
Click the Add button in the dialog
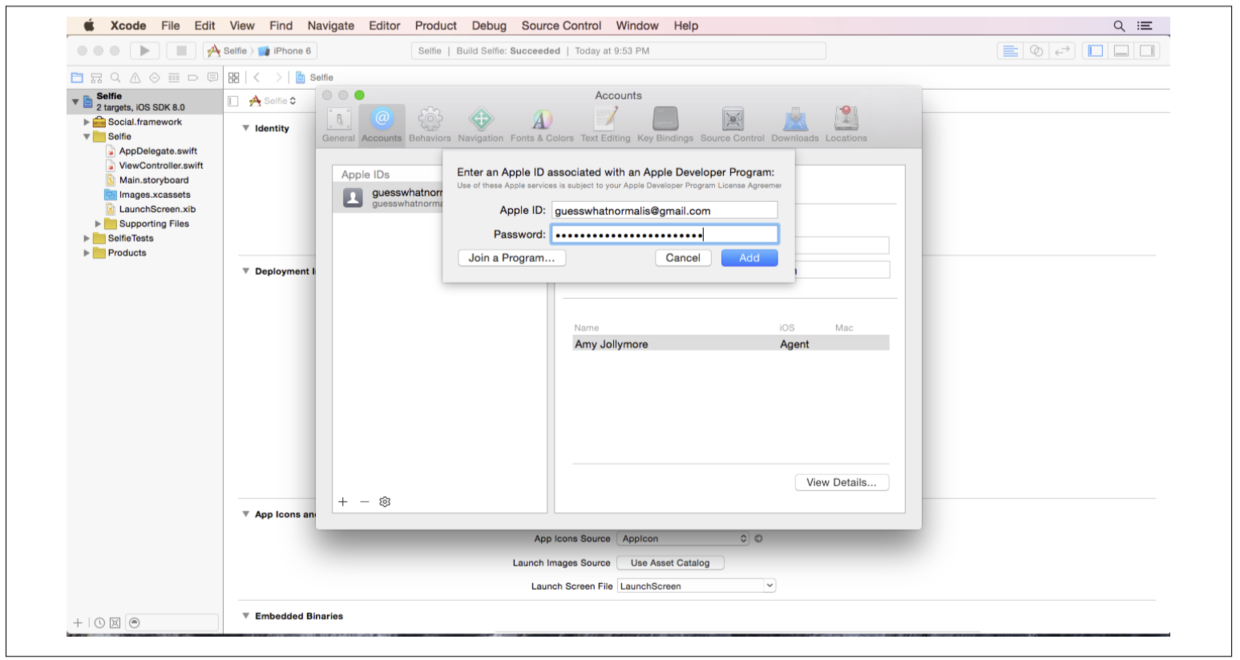click(749, 258)
